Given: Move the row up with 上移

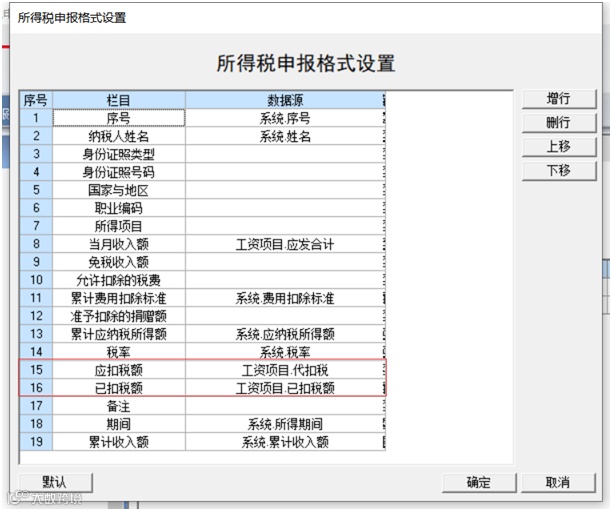Looking at the screenshot, I should point(559,147).
